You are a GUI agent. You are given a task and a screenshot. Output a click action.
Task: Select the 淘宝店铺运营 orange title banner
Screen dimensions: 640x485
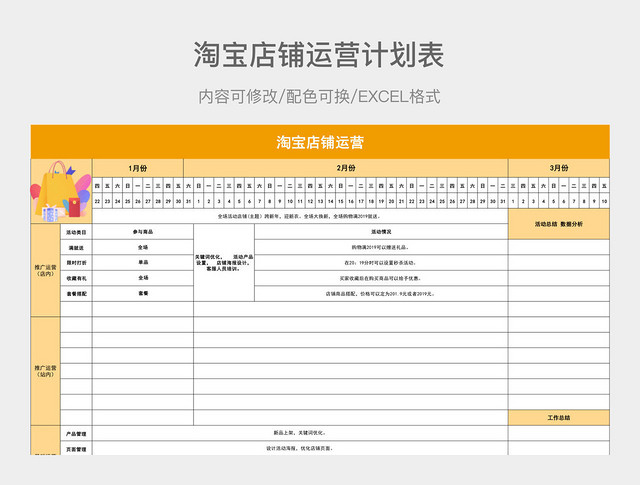click(x=320, y=142)
